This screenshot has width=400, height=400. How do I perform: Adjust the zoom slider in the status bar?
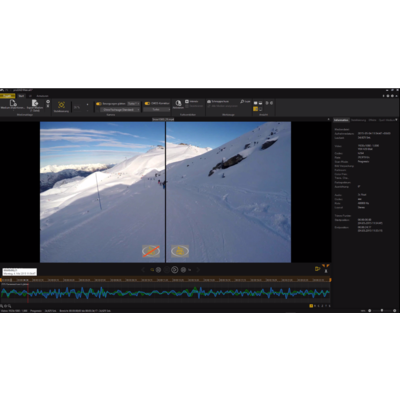click(x=382, y=310)
